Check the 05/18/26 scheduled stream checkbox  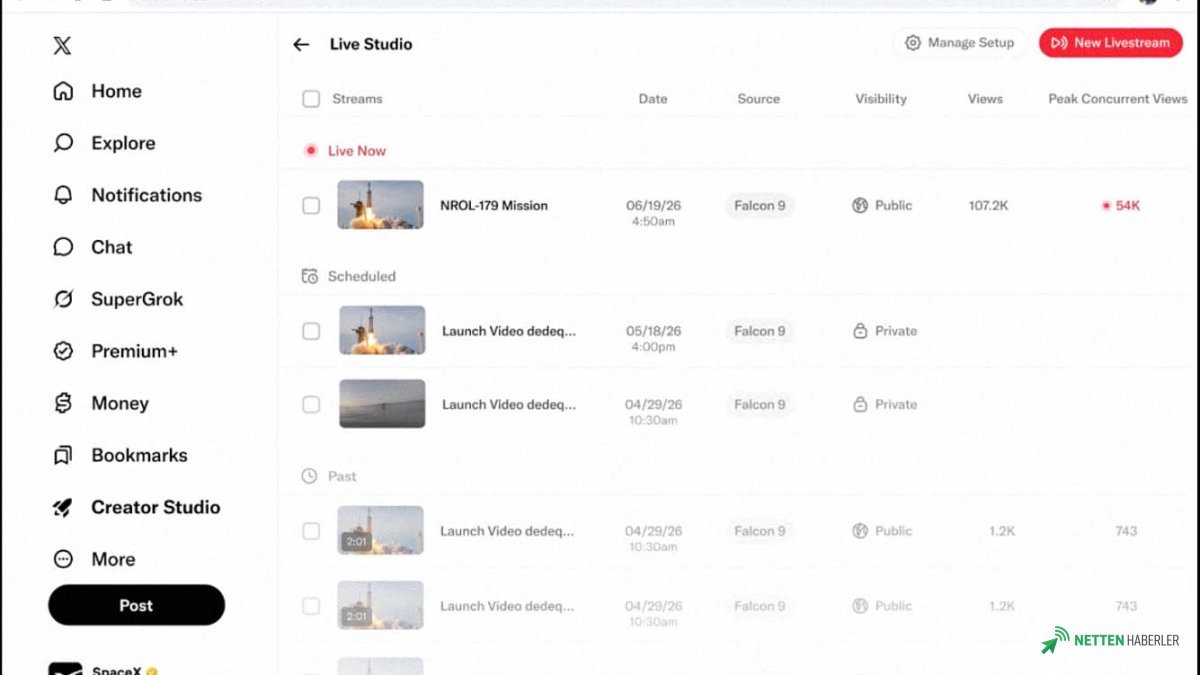pos(311,331)
